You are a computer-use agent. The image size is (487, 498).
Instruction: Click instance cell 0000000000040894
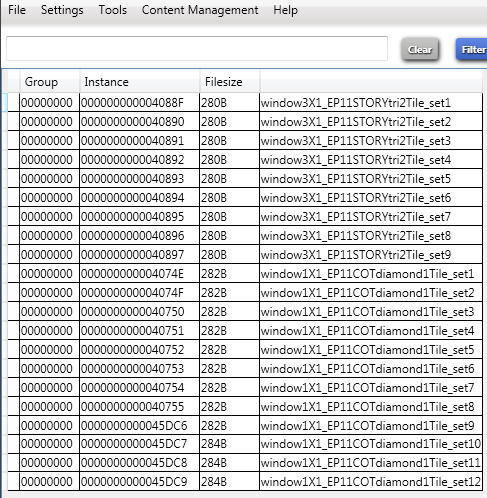[140, 198]
